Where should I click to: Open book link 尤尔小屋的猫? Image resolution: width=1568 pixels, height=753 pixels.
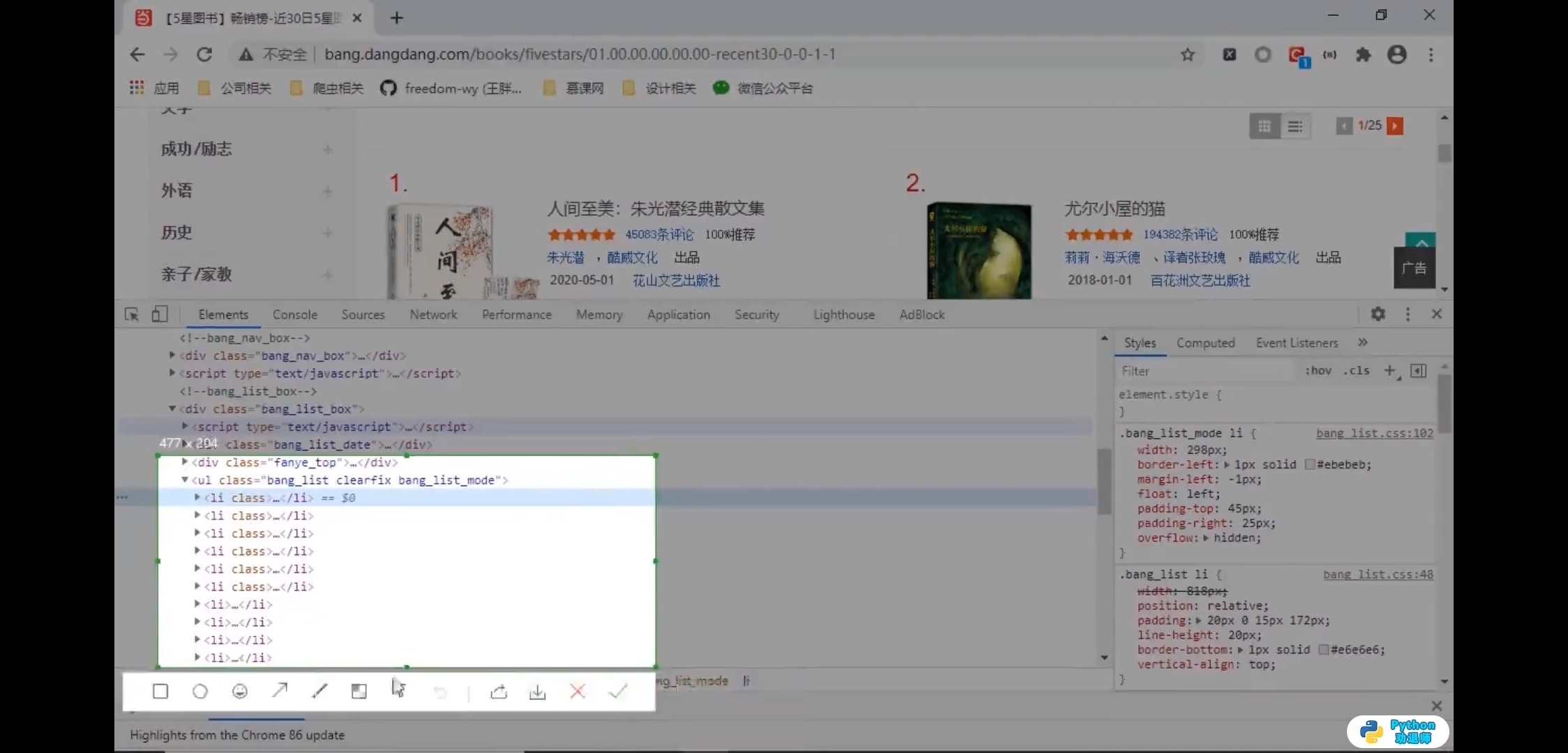[1115, 208]
